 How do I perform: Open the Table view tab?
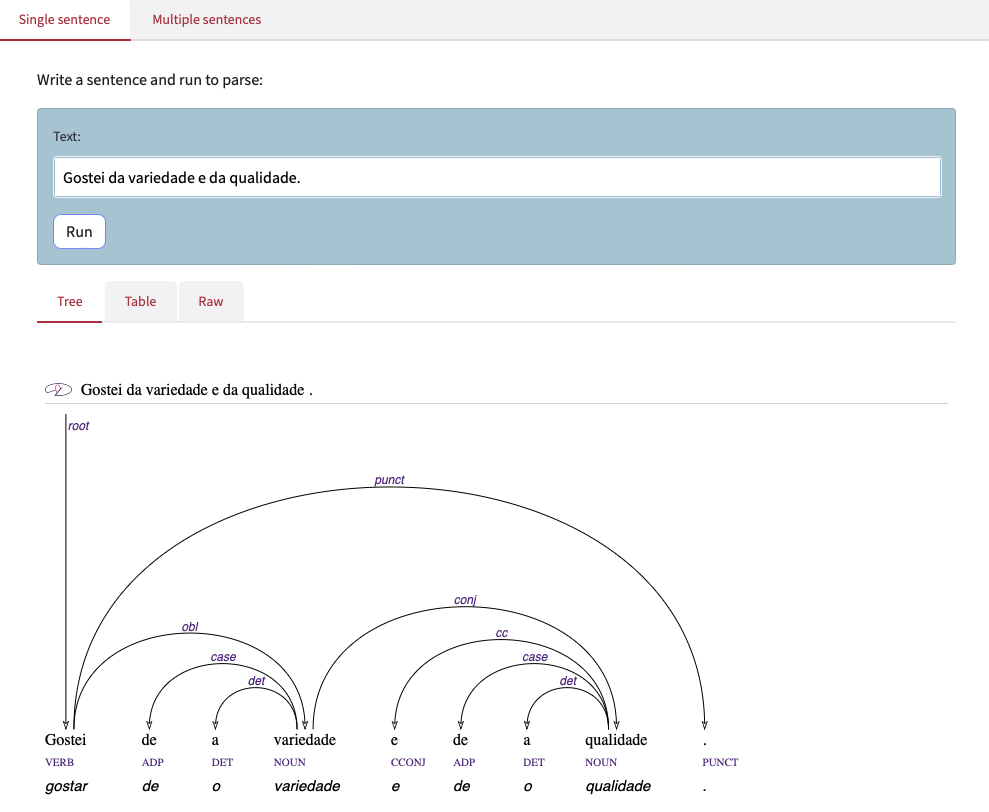point(140,301)
